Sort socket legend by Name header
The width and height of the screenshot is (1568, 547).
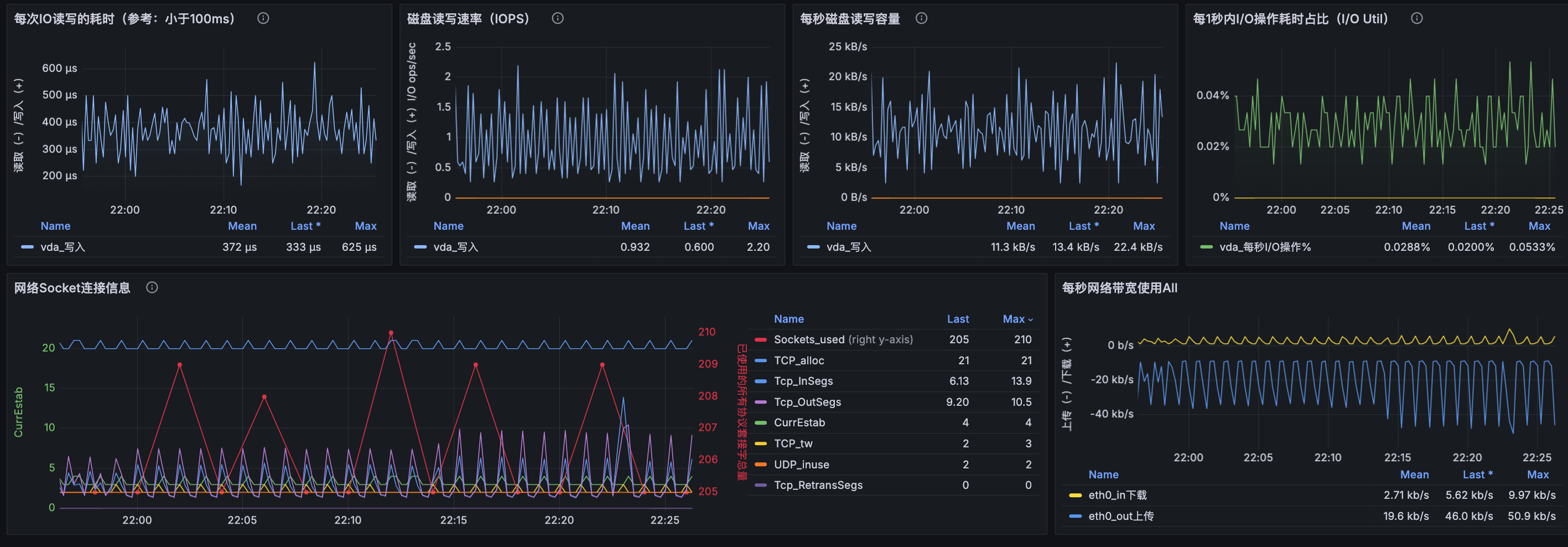pyautogui.click(x=788, y=319)
